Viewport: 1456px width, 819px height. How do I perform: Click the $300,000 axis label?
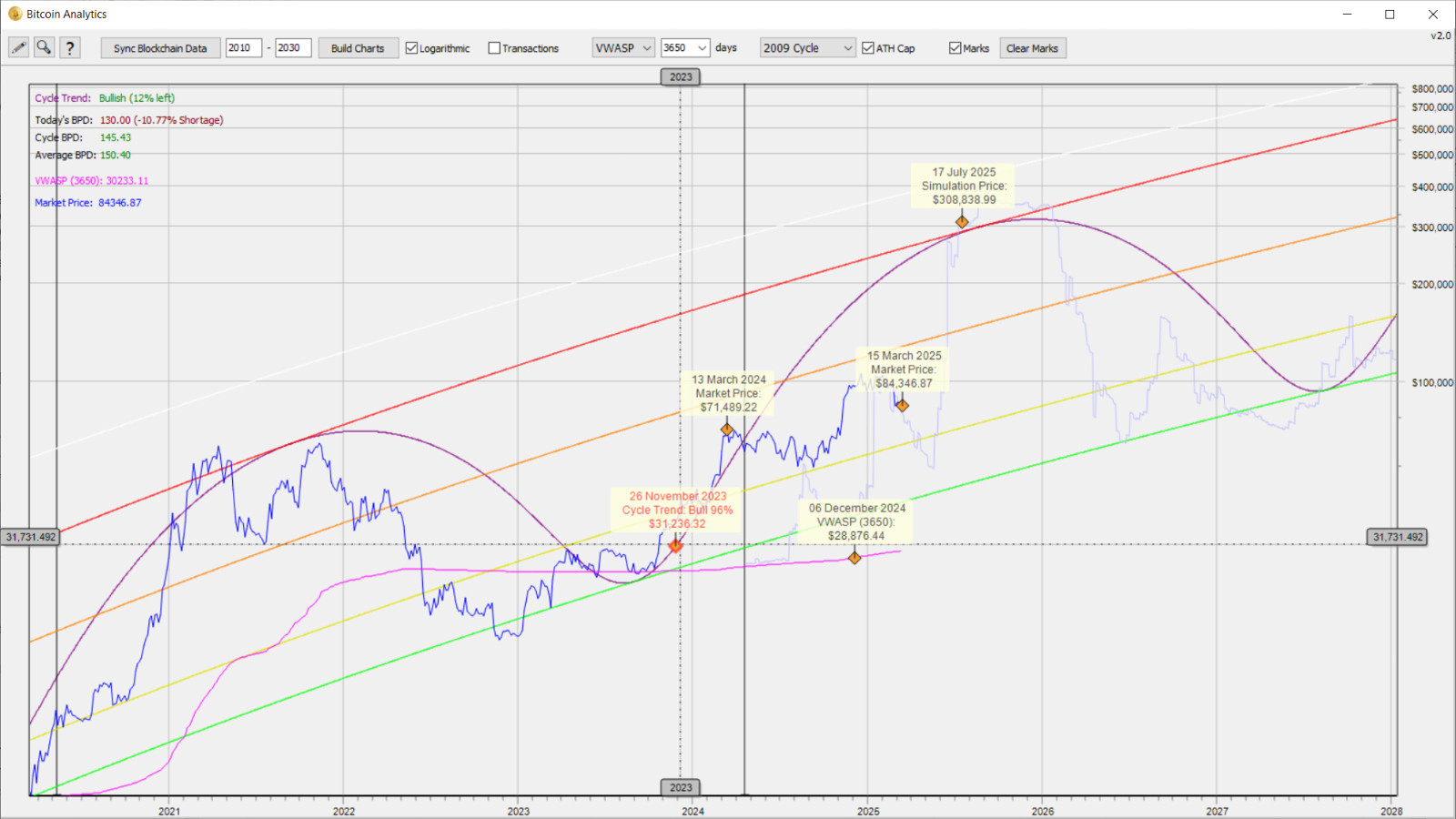(x=1432, y=228)
